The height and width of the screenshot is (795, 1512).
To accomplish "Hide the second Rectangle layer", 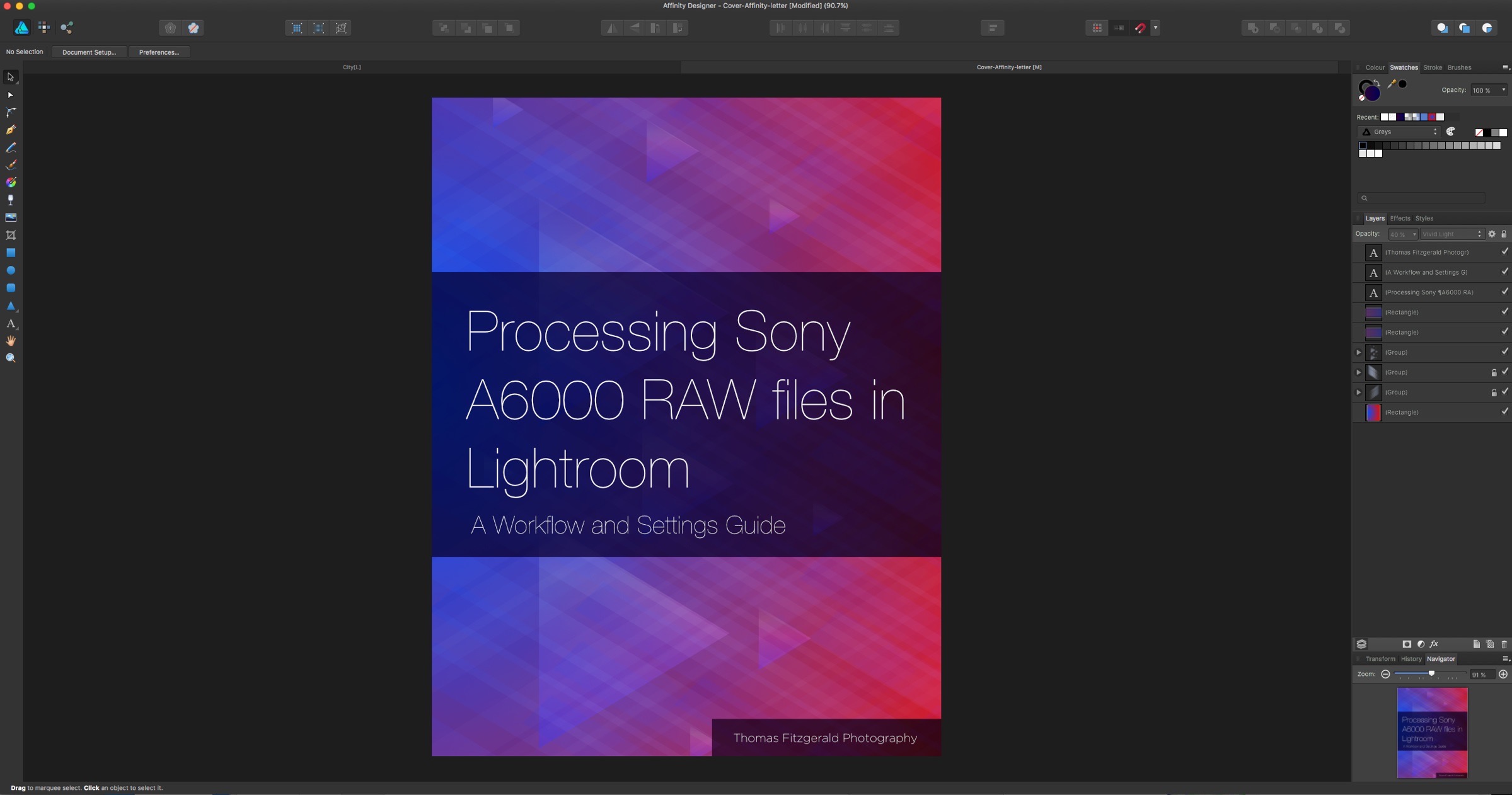I will (1504, 331).
